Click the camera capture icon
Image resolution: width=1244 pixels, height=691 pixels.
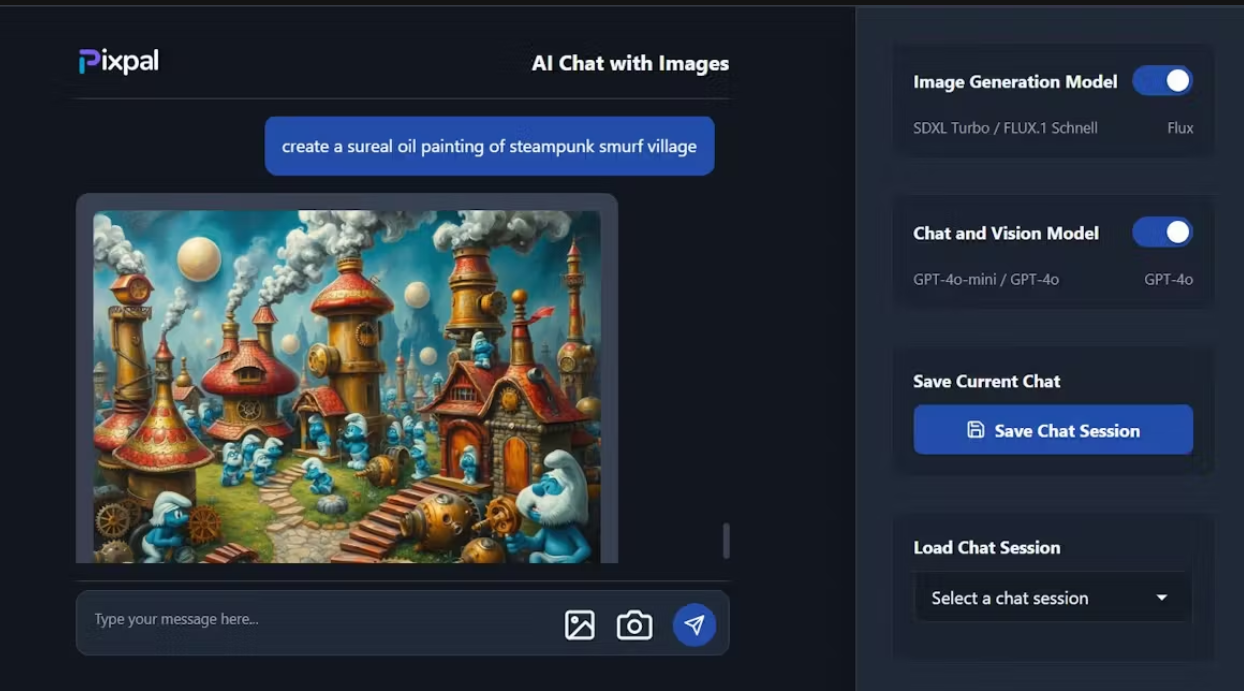click(x=634, y=625)
